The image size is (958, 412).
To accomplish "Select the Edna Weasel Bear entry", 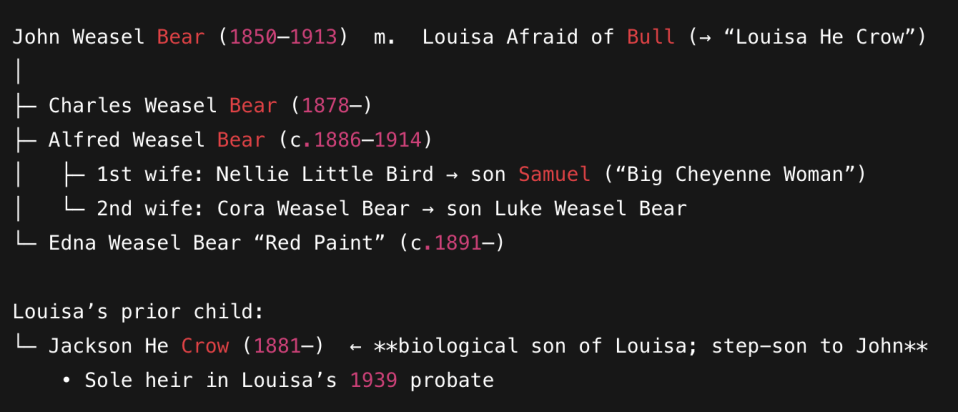I will [139, 243].
